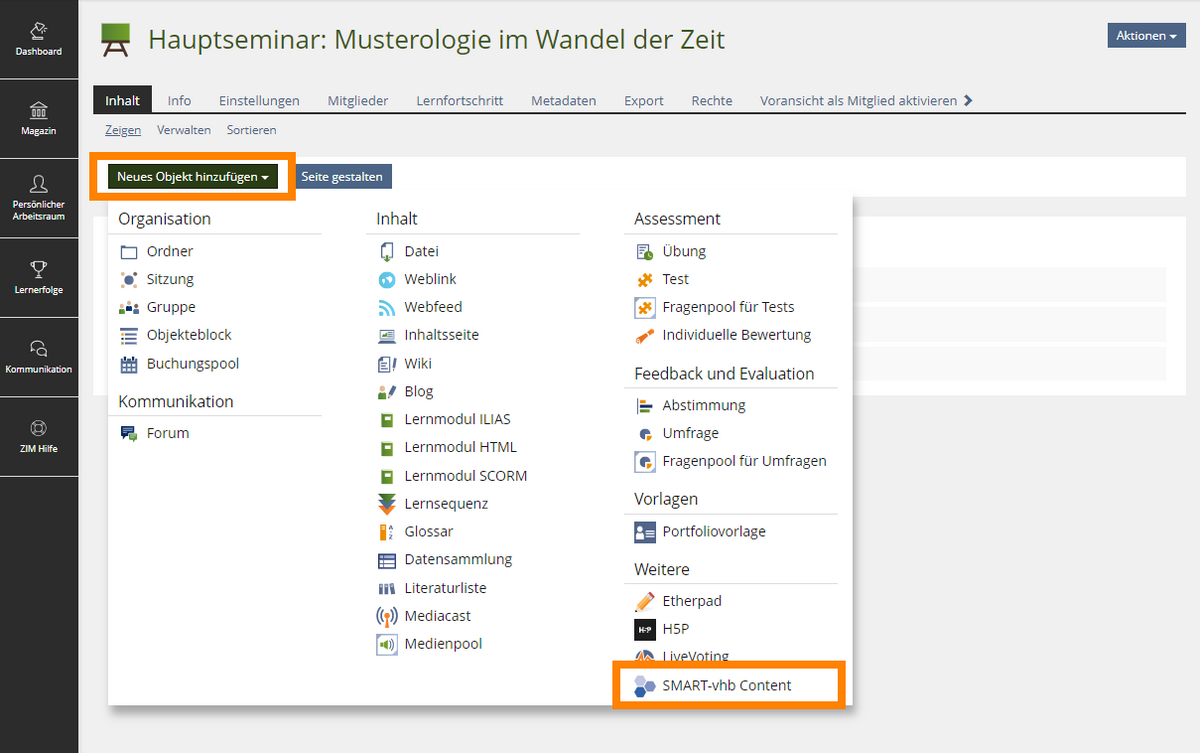
Task: Open the Export tab
Action: click(x=644, y=101)
